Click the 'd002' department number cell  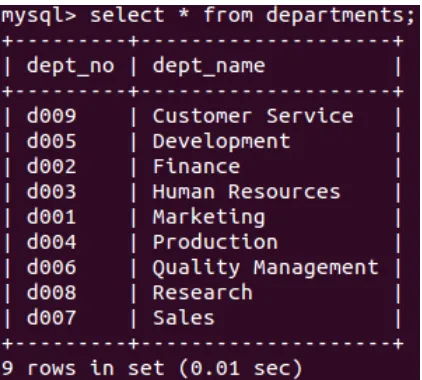point(52,166)
